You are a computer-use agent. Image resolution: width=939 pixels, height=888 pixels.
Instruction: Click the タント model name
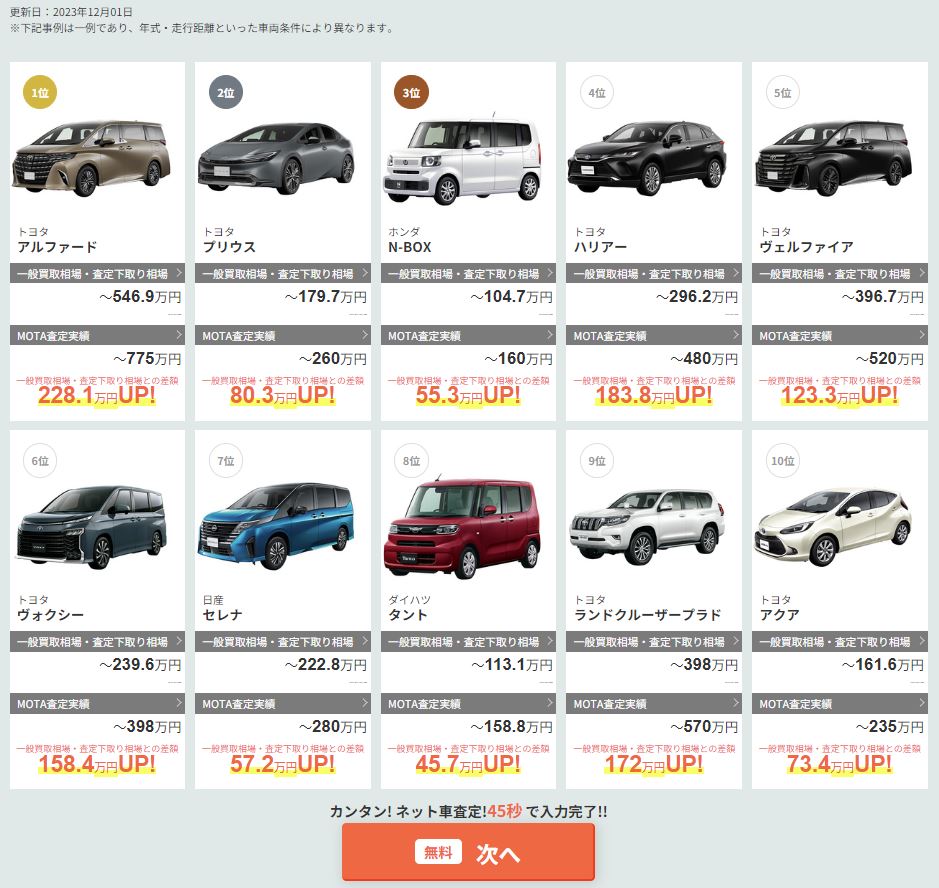pyautogui.click(x=408, y=615)
